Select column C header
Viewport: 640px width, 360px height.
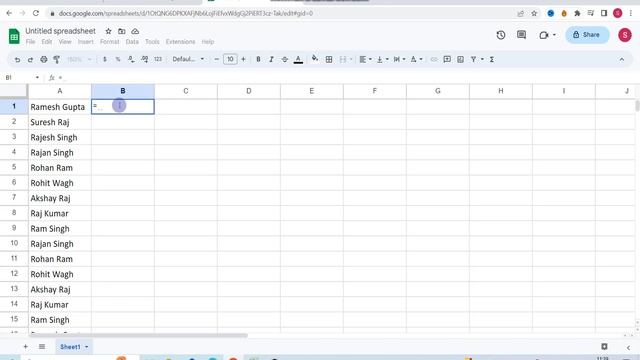(186, 91)
